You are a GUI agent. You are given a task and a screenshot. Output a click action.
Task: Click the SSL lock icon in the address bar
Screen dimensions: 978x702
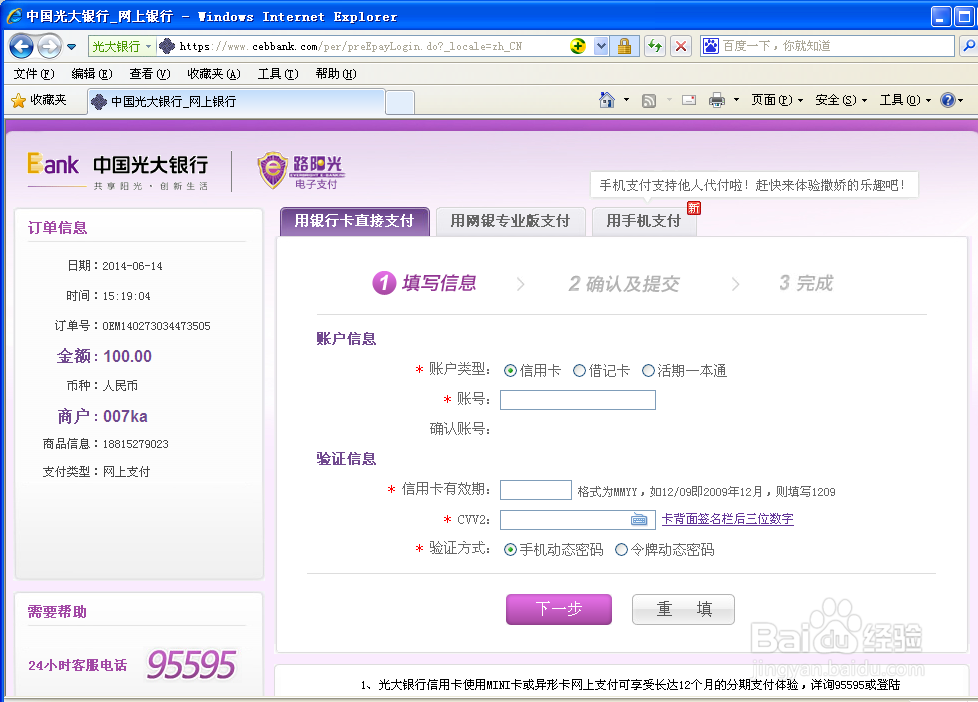pos(625,46)
